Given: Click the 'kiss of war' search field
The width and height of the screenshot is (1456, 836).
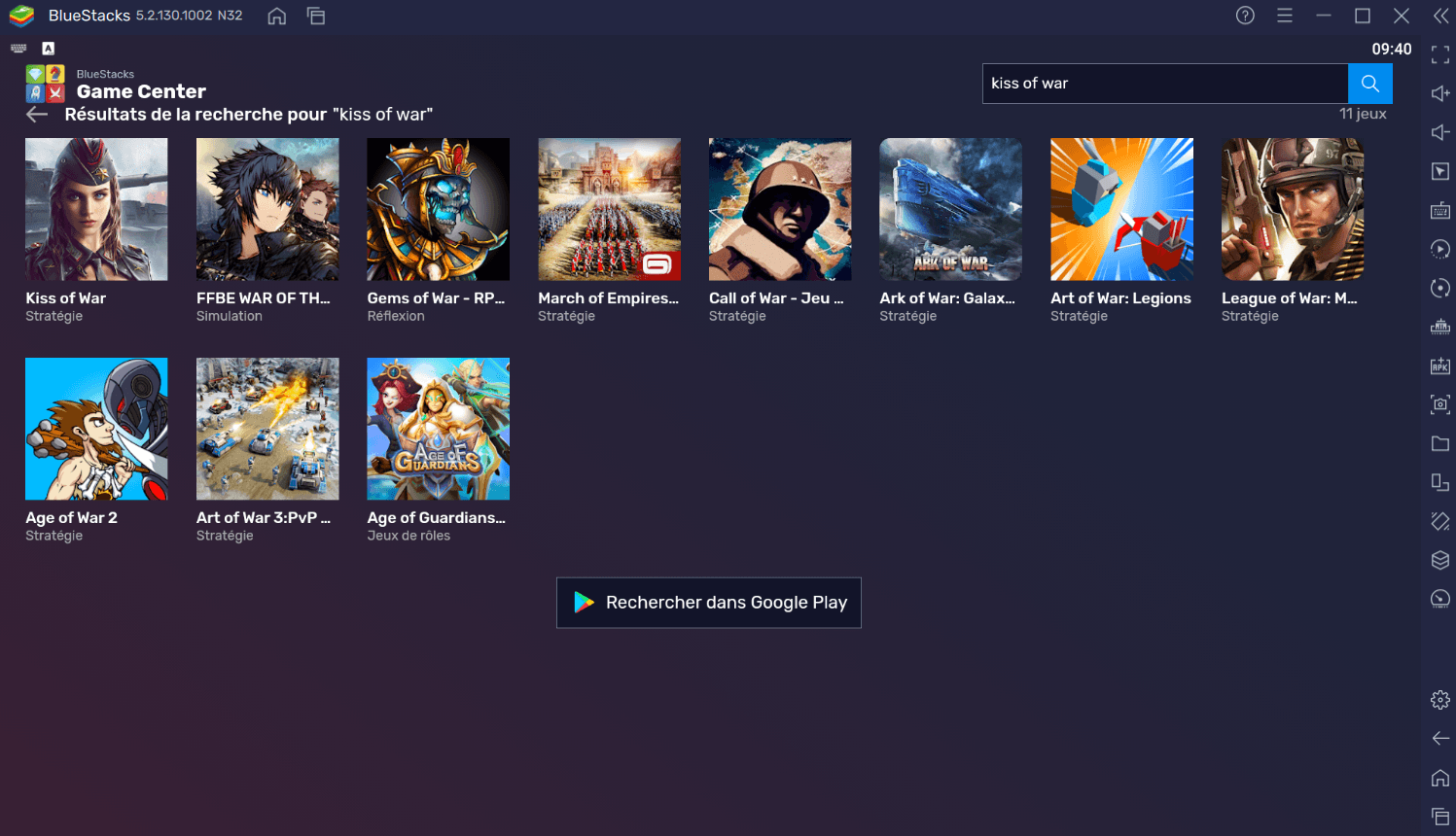Looking at the screenshot, I should (1165, 84).
